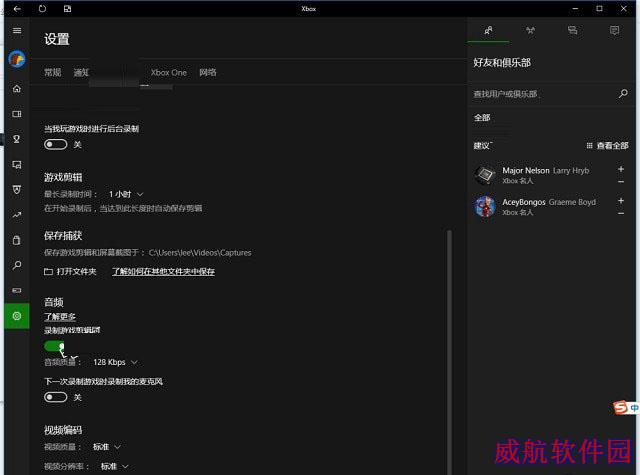Click 了解更多 link under 音频

click(60, 317)
